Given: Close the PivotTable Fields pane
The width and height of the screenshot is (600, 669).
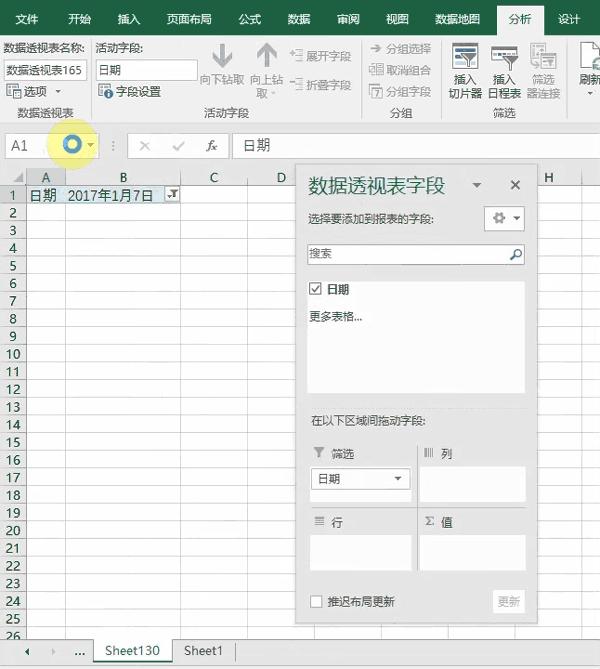Looking at the screenshot, I should 515,185.
